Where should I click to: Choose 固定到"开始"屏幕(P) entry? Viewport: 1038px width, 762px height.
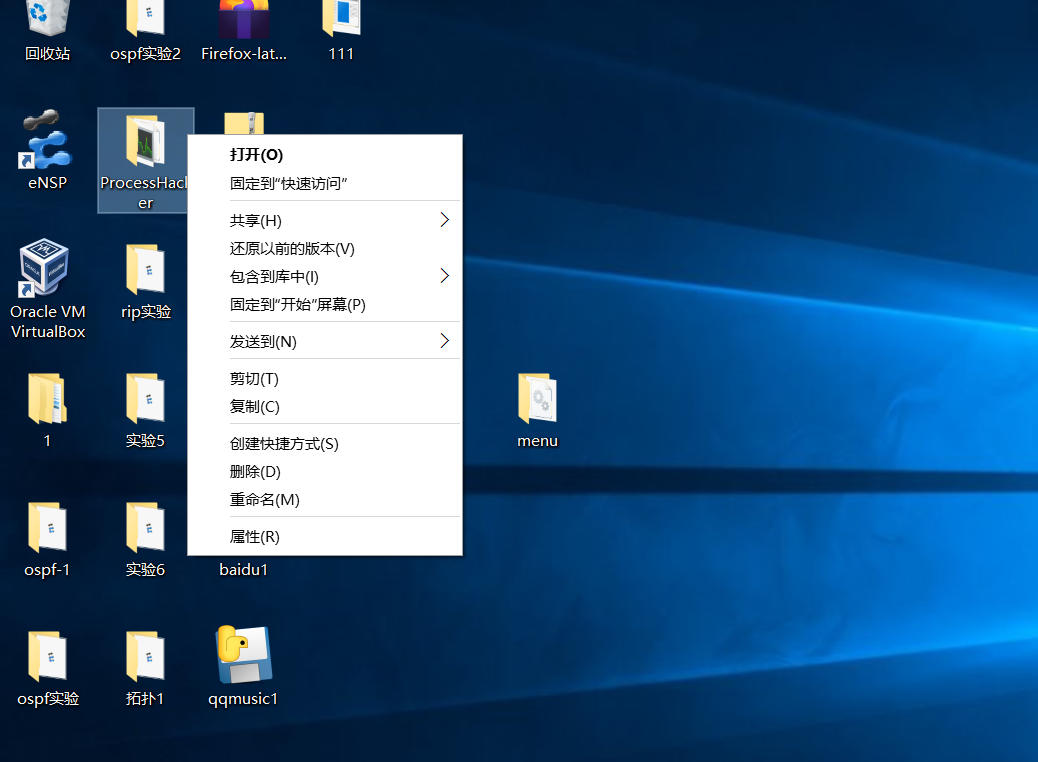pyautogui.click(x=324, y=305)
